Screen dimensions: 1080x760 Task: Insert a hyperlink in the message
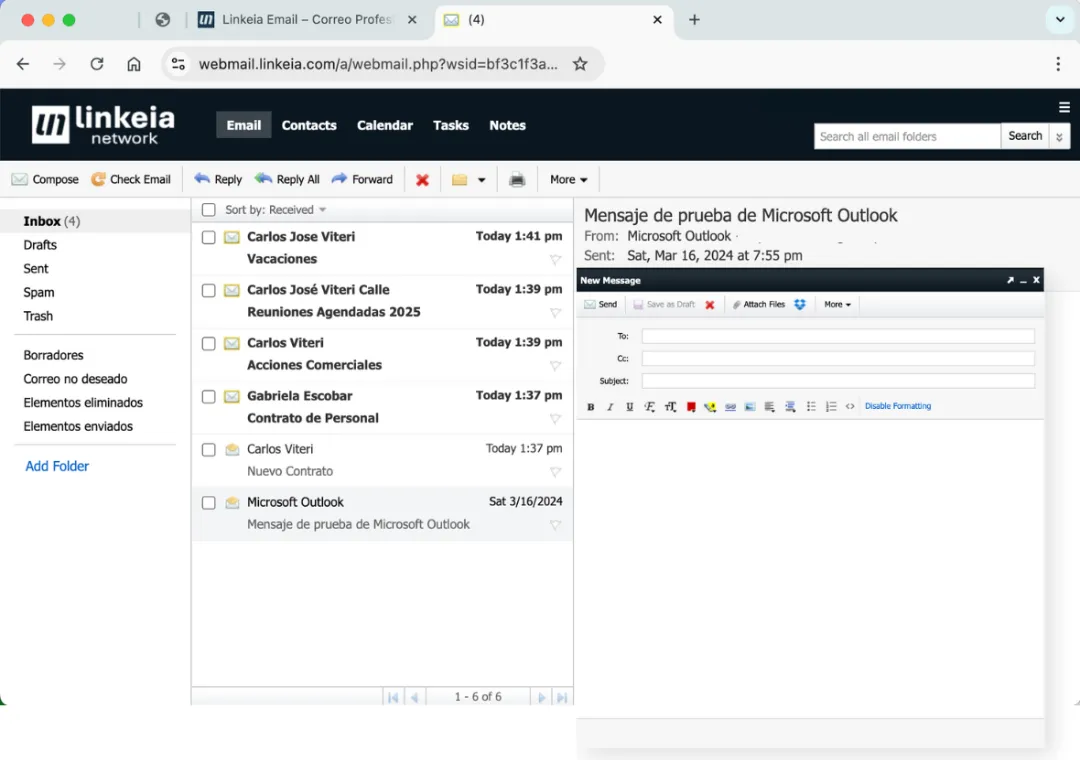[730, 407]
